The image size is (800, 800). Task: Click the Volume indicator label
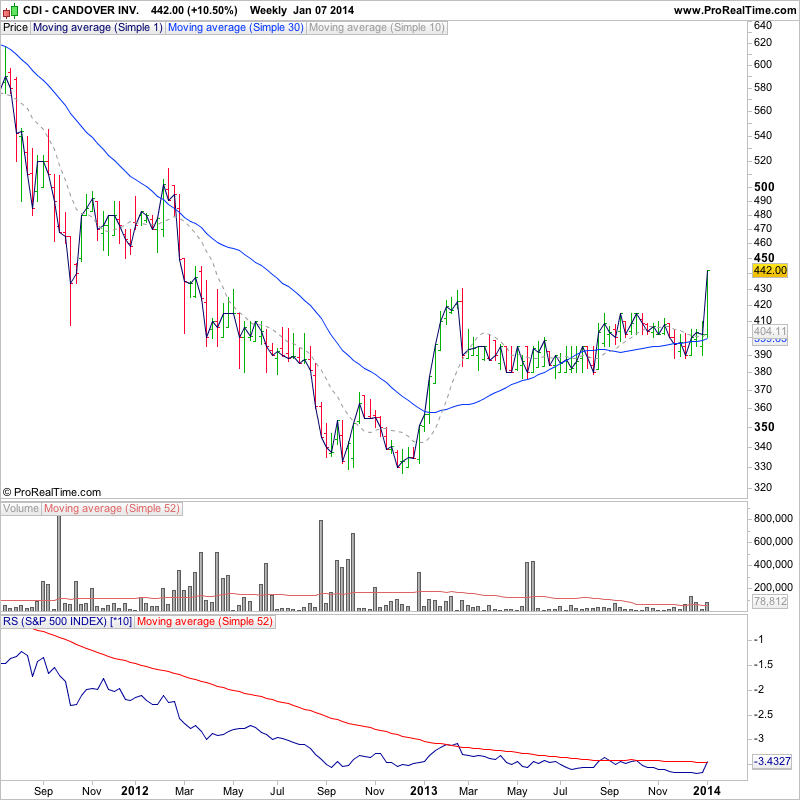(21, 509)
